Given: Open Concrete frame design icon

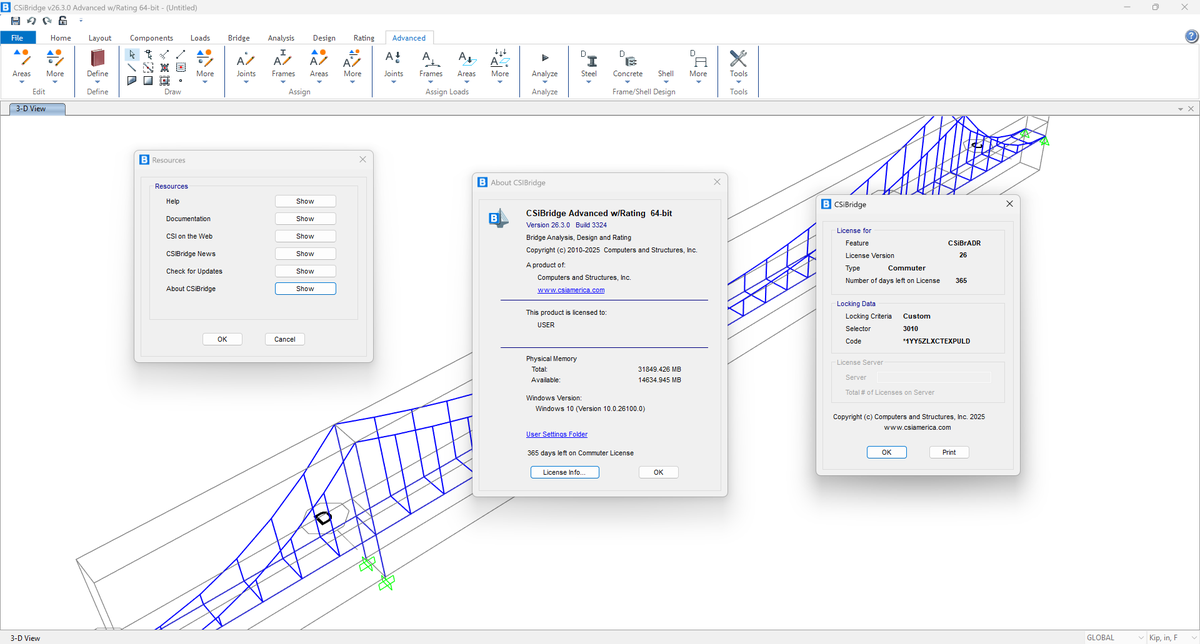Looking at the screenshot, I should point(627,58).
